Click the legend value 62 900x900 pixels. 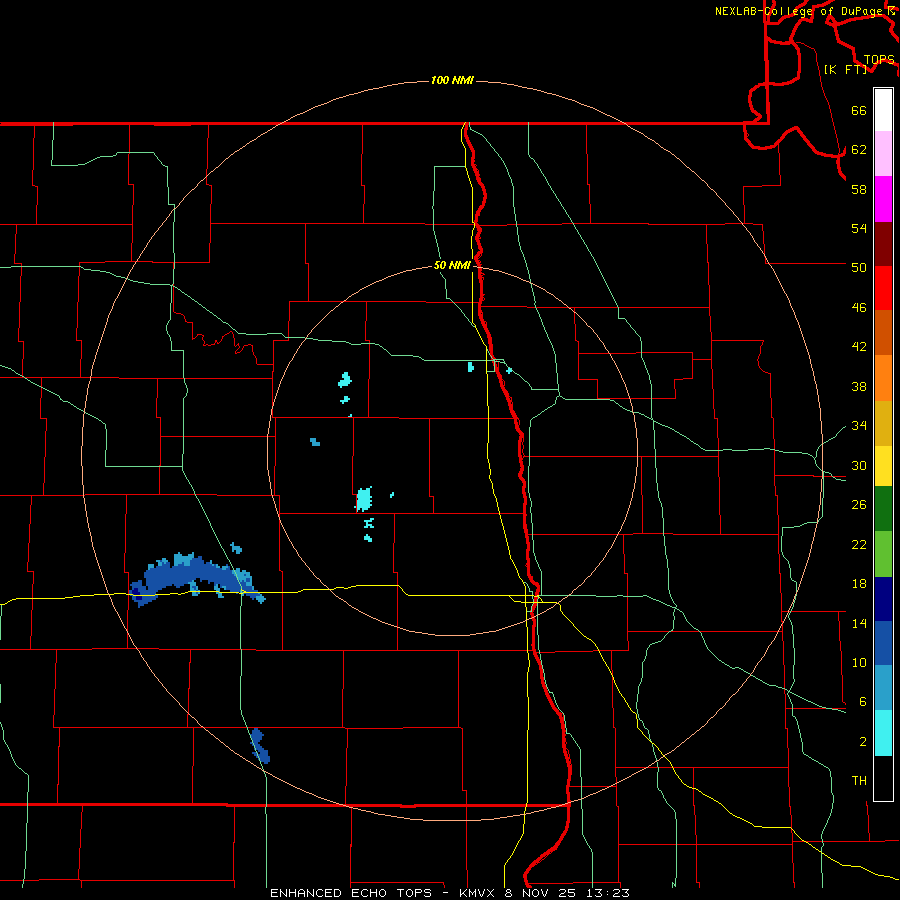coord(859,150)
